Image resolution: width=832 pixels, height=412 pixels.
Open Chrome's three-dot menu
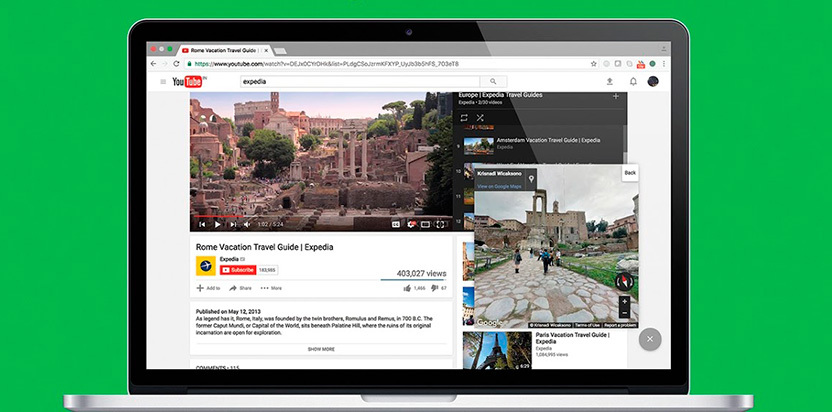coord(663,64)
